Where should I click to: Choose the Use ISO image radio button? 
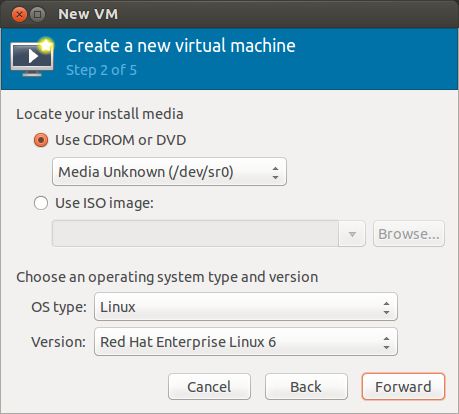(x=41, y=203)
